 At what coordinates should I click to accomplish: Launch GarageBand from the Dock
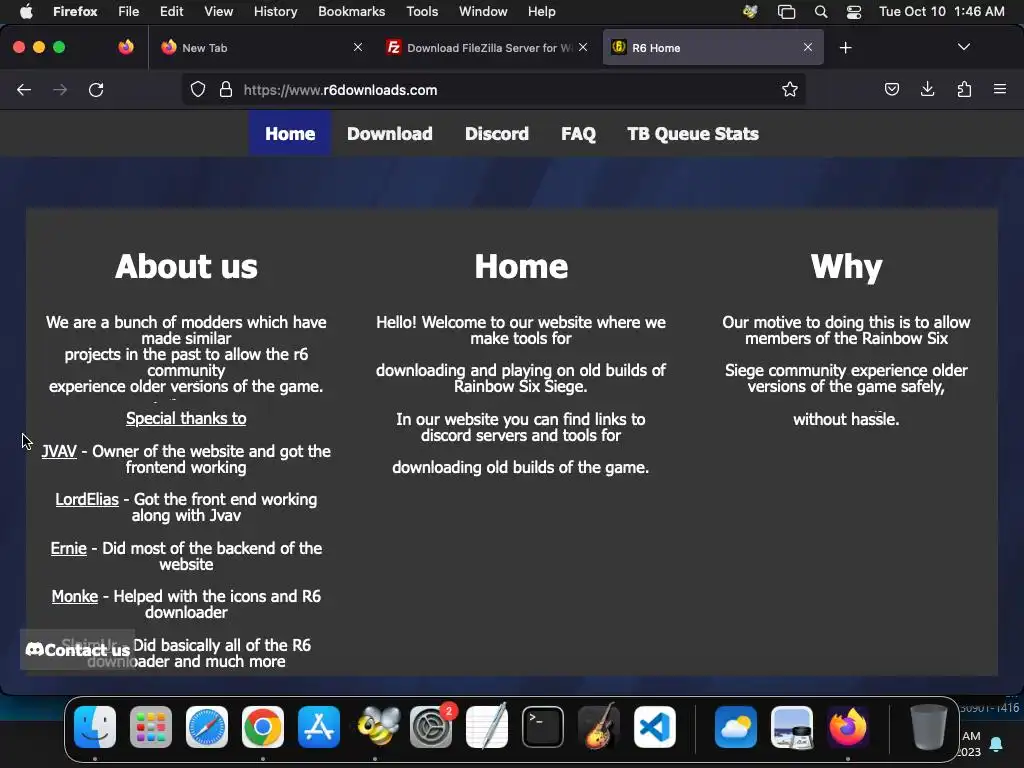click(x=599, y=726)
